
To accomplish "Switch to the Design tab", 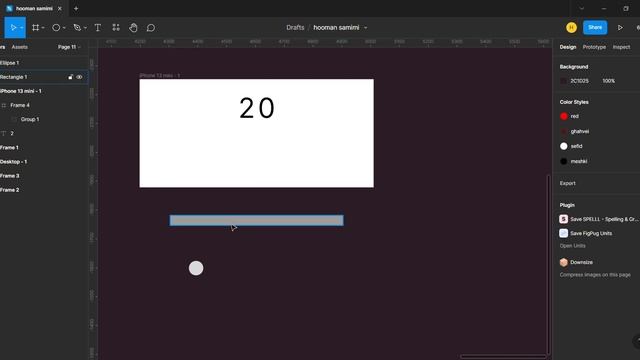I will 568,47.
